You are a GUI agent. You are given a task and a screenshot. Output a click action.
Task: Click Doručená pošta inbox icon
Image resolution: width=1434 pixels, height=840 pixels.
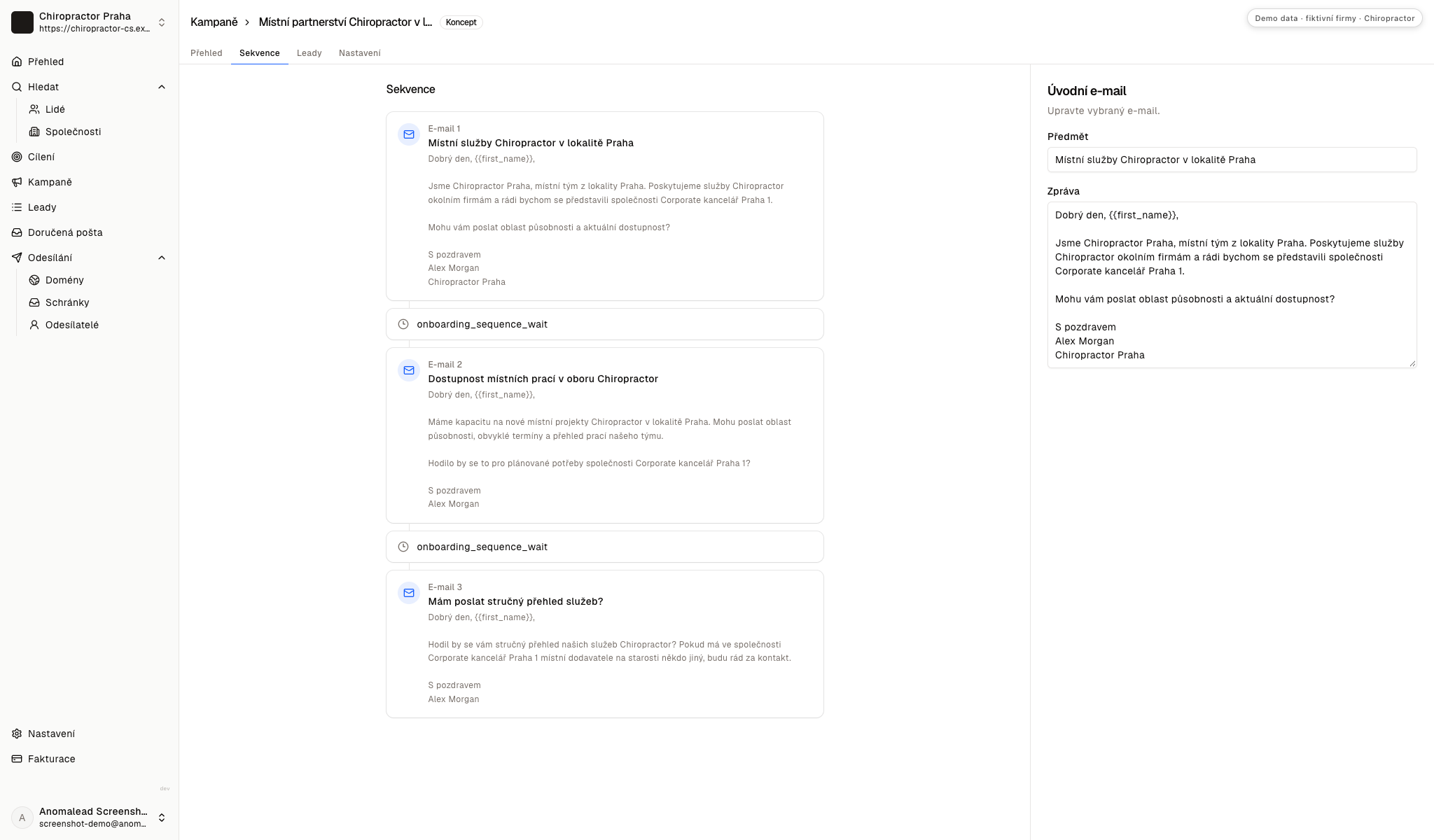(17, 232)
